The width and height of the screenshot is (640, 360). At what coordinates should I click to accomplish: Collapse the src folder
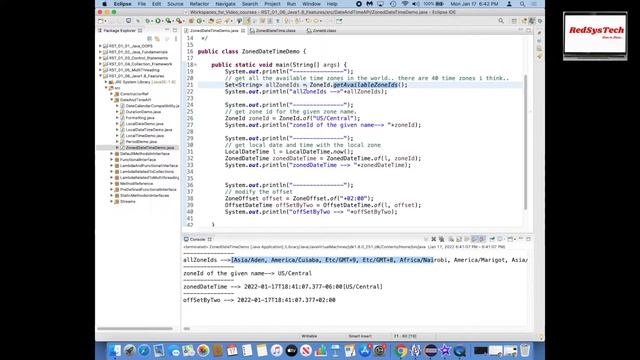[106, 88]
